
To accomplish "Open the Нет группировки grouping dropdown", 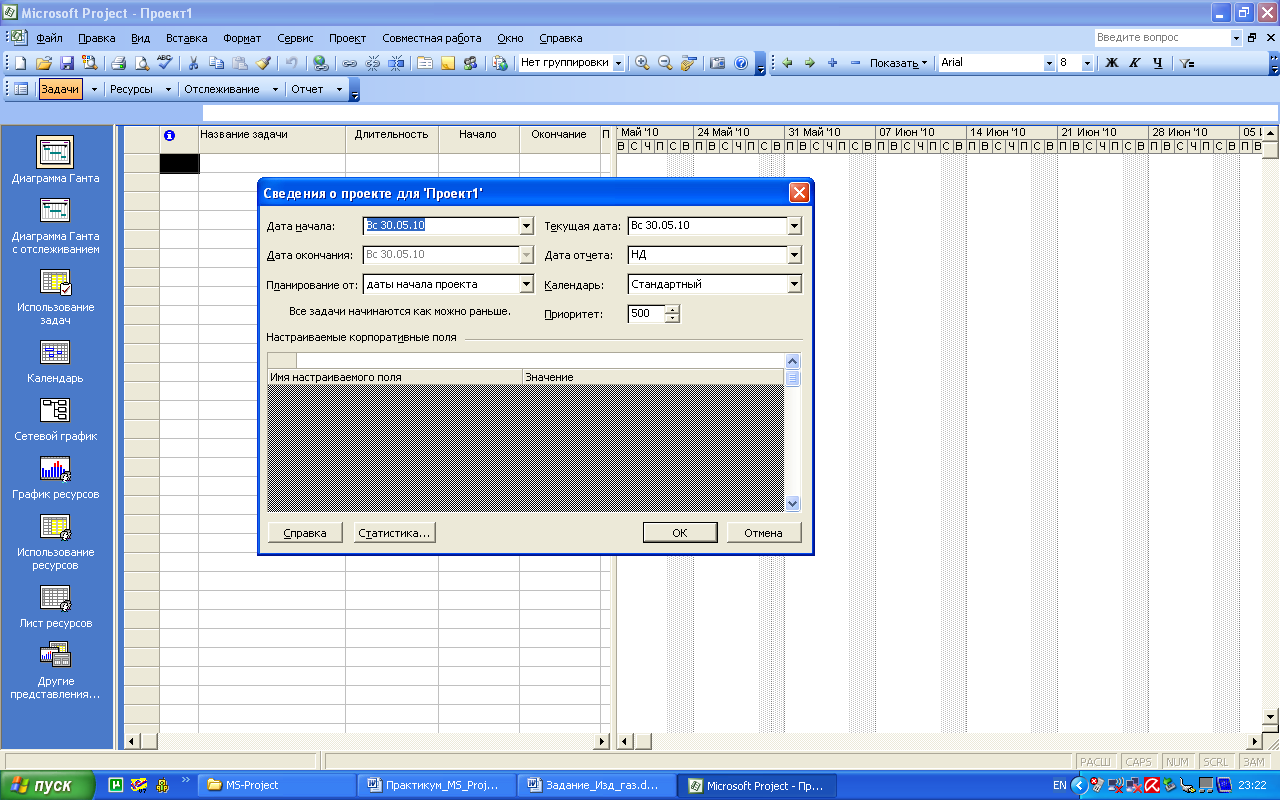I will tap(618, 63).
